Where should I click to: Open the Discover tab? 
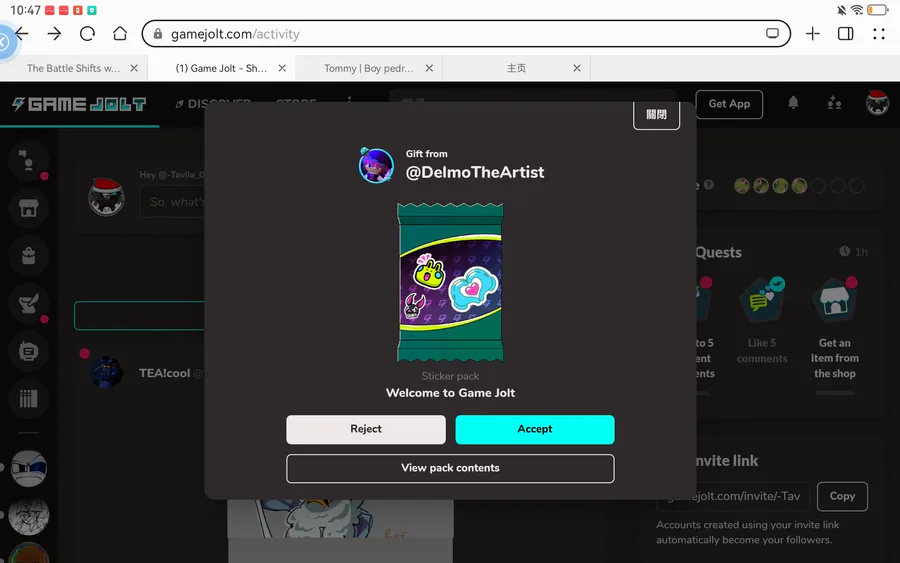(213, 104)
